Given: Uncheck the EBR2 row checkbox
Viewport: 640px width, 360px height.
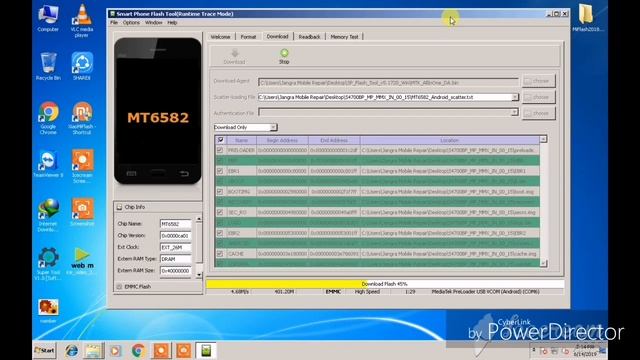Looking at the screenshot, I should [220, 233].
